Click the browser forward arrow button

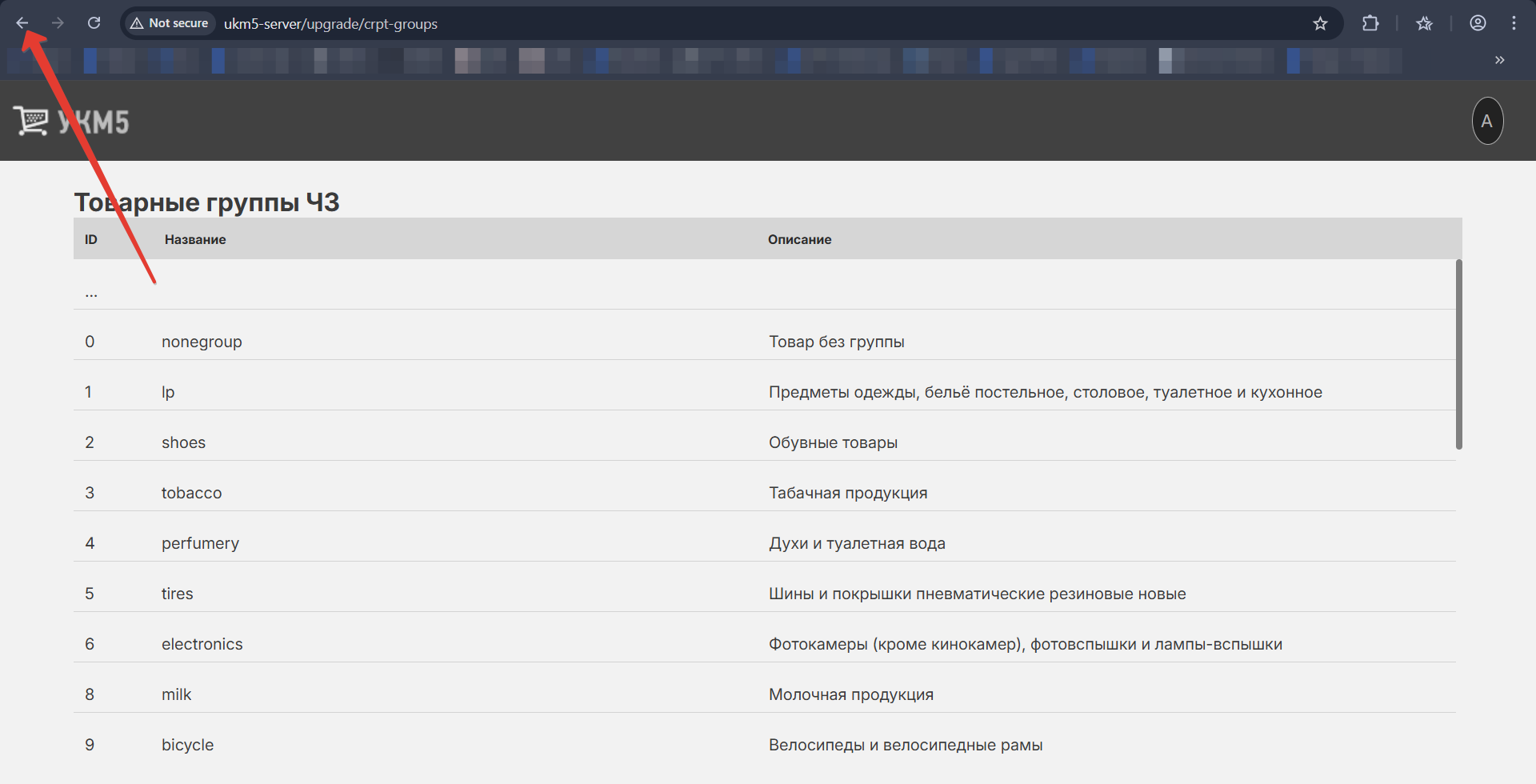pos(58,23)
